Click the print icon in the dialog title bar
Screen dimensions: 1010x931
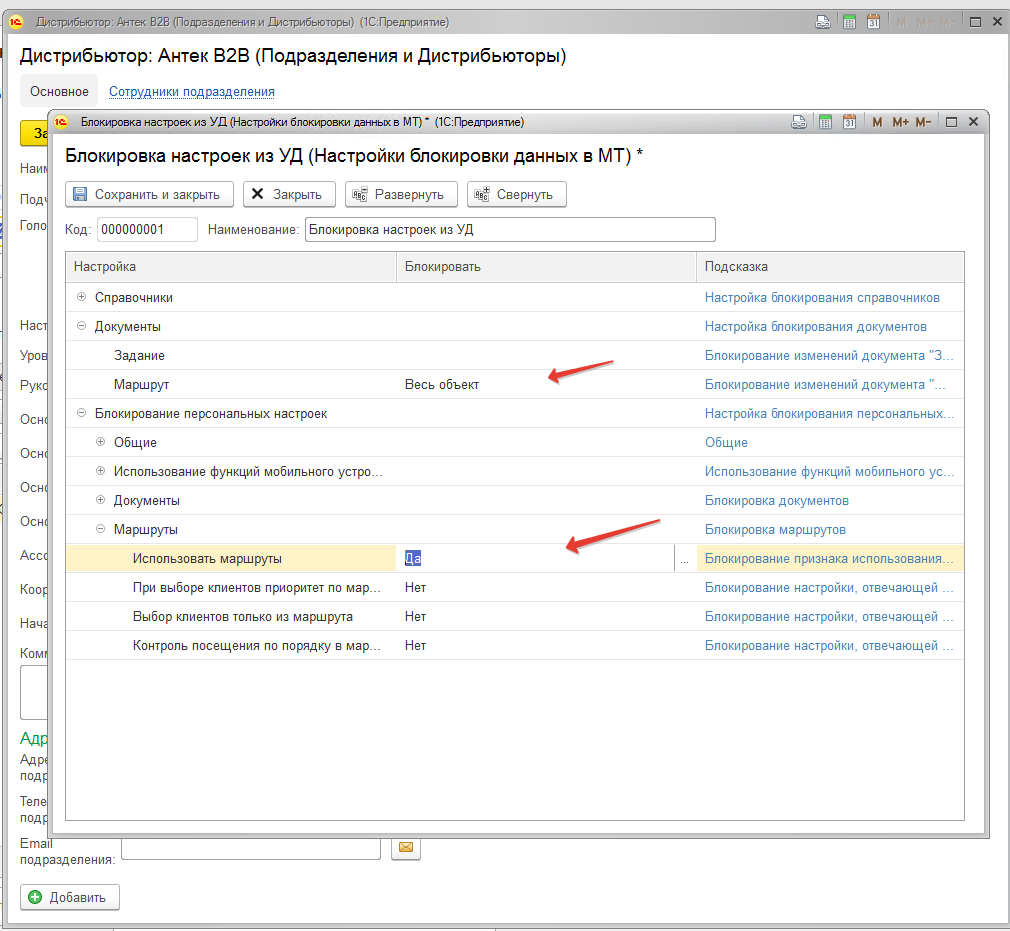(x=799, y=122)
